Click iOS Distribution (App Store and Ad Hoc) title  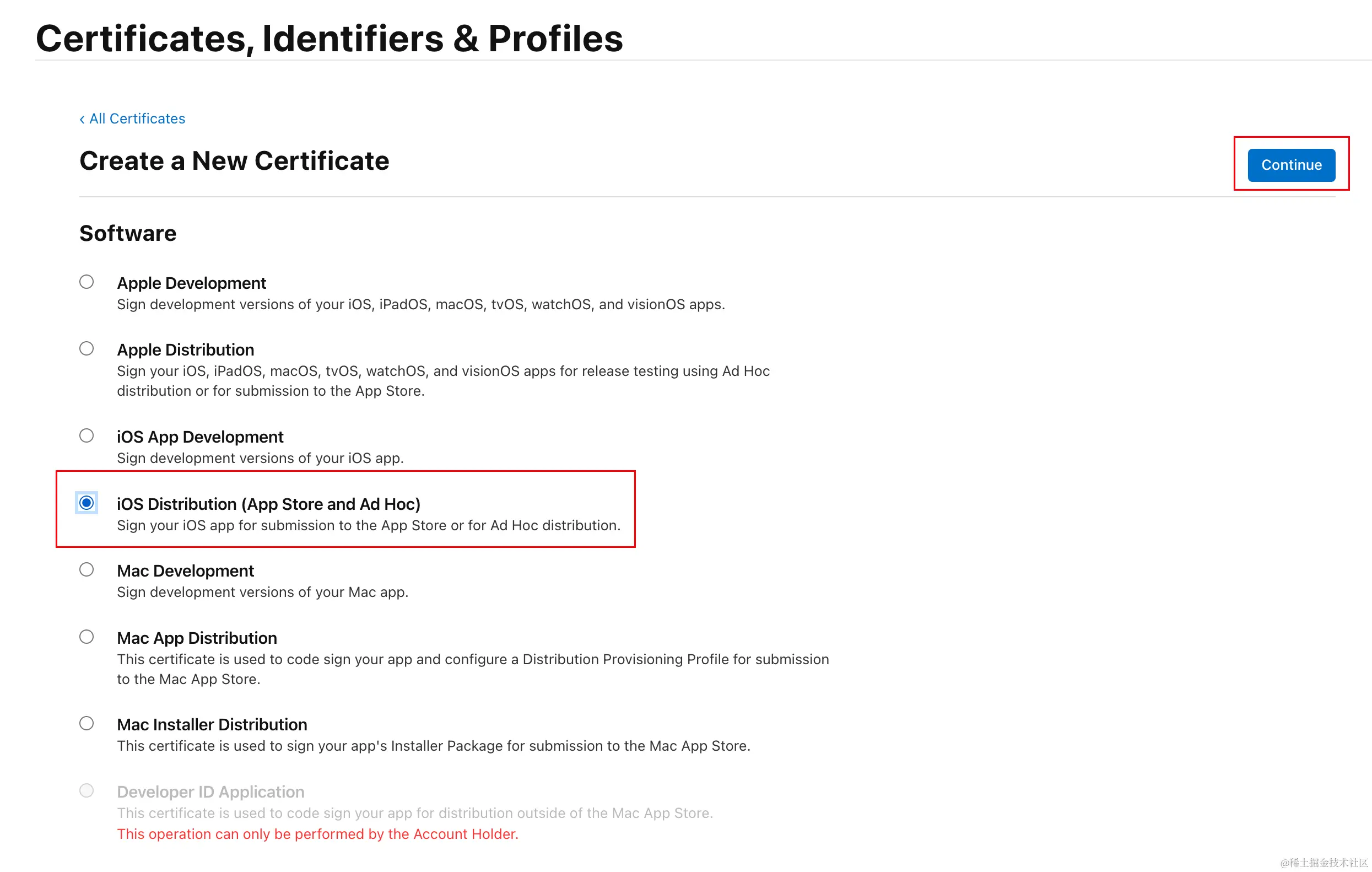point(268,504)
